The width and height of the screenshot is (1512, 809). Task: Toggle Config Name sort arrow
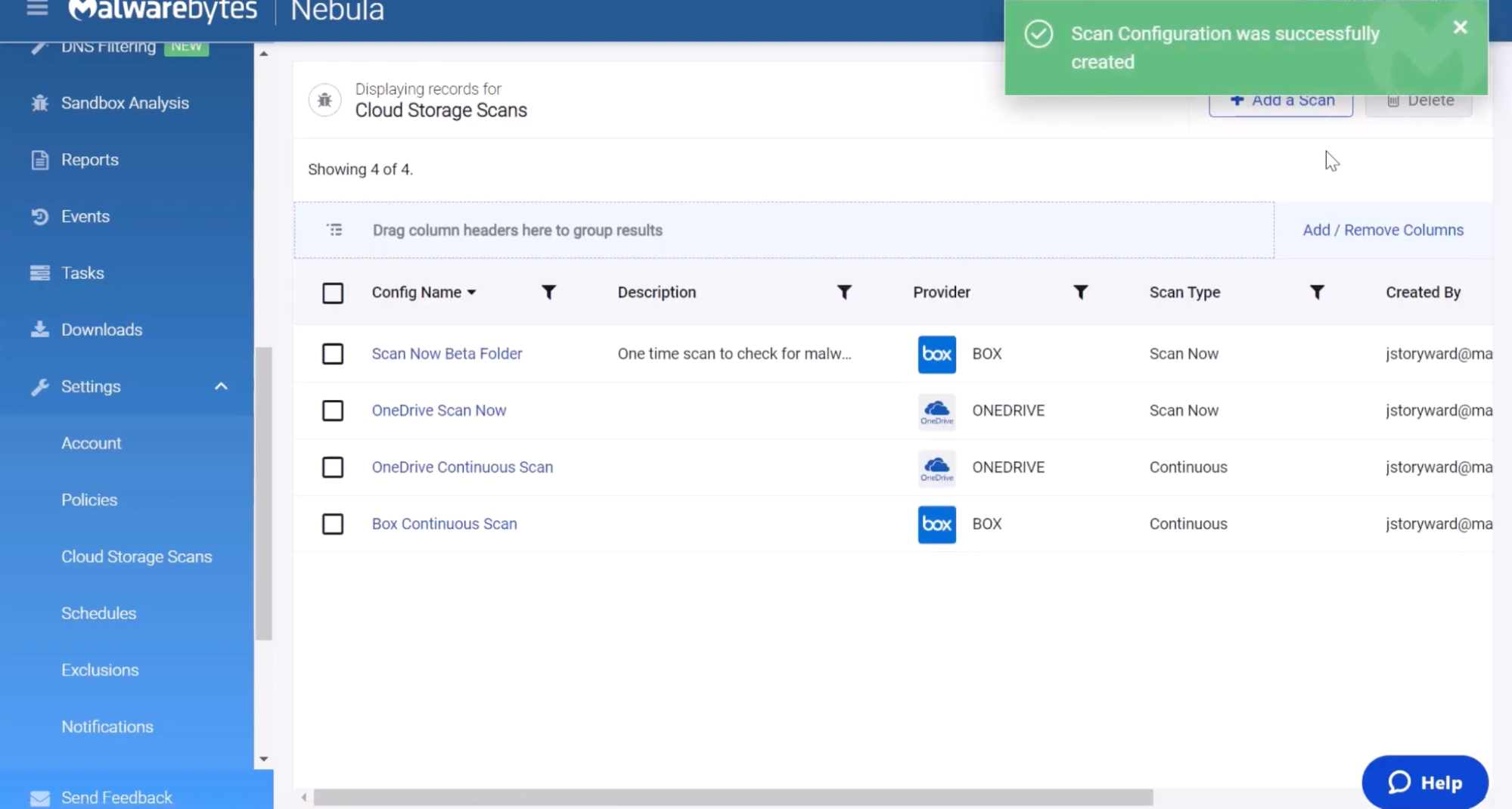click(x=471, y=293)
